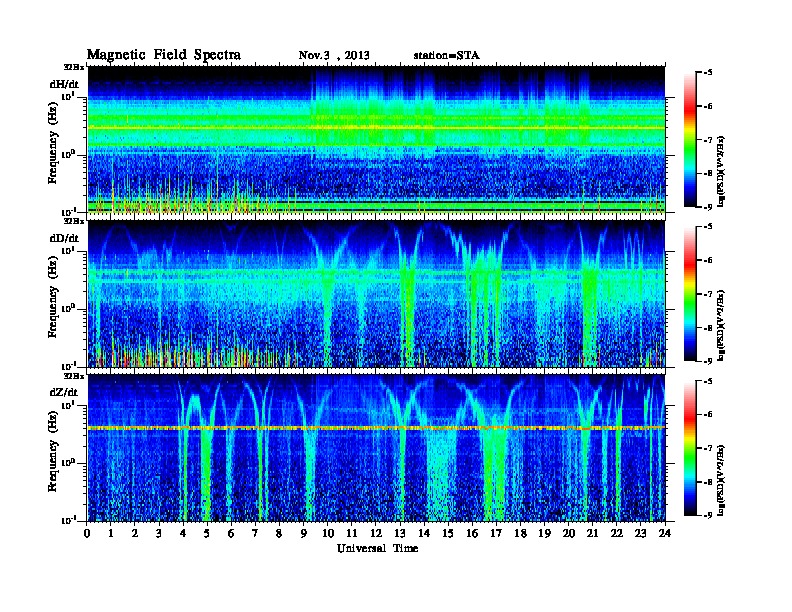Click the "32Hz" label atop dZ/dt panel
Viewport: 792px width, 612px height.
pyautogui.click(x=74, y=376)
